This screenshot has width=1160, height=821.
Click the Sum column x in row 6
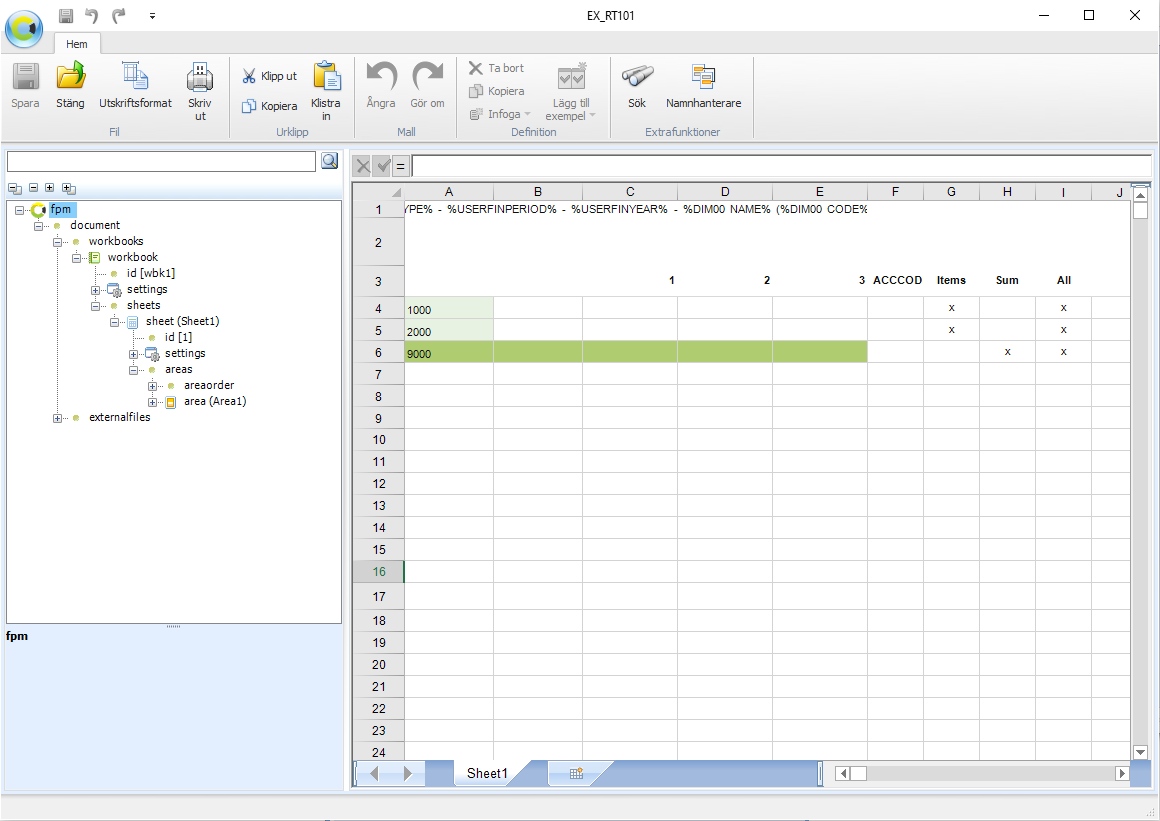1008,352
